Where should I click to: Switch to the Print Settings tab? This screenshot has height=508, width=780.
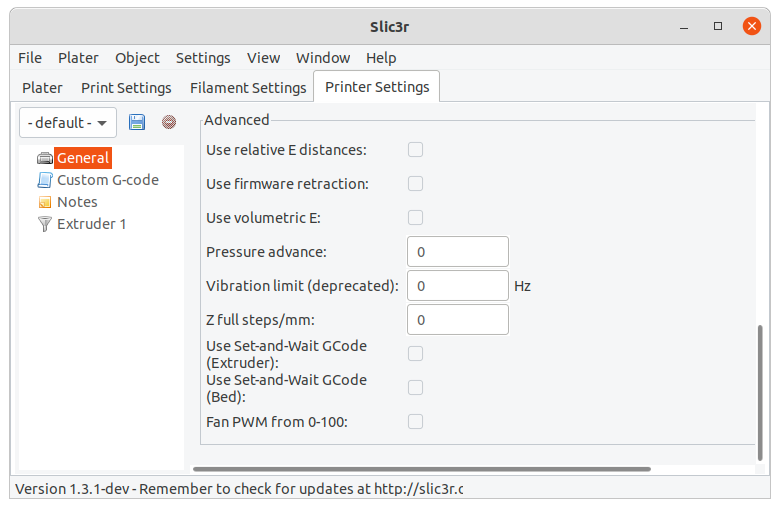pos(126,88)
